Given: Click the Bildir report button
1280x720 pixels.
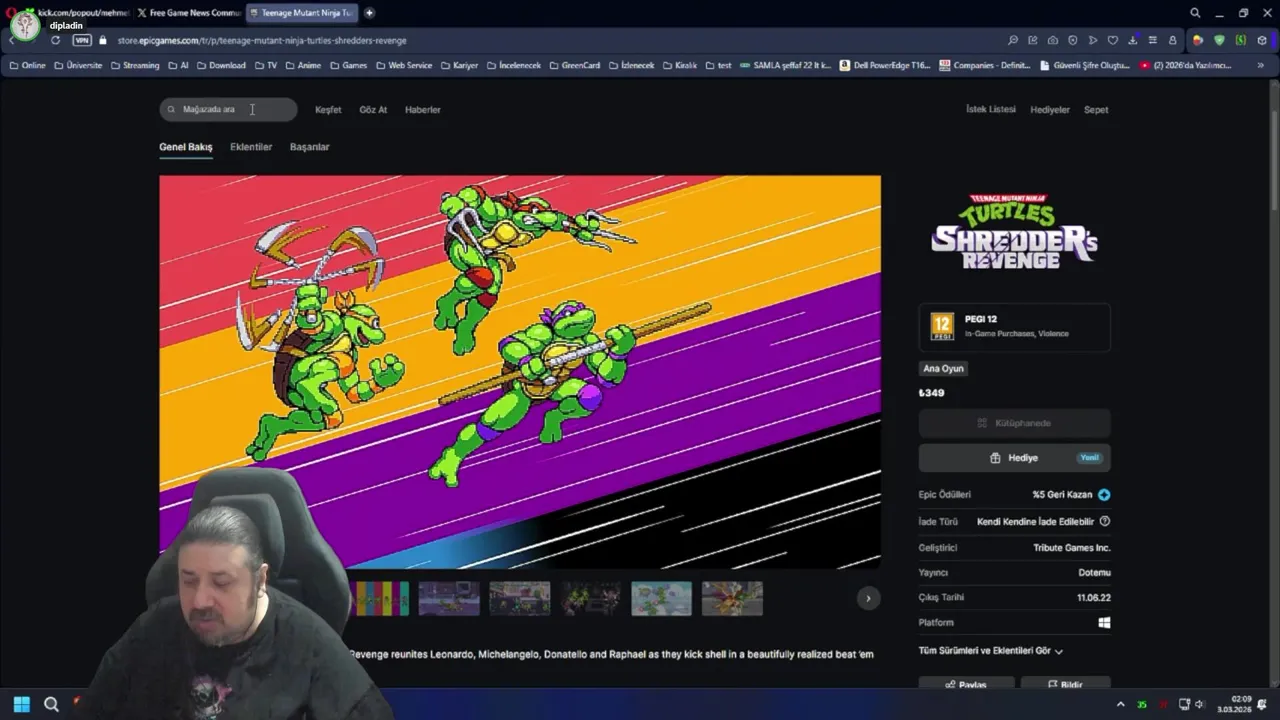Looking at the screenshot, I should tap(1065, 685).
